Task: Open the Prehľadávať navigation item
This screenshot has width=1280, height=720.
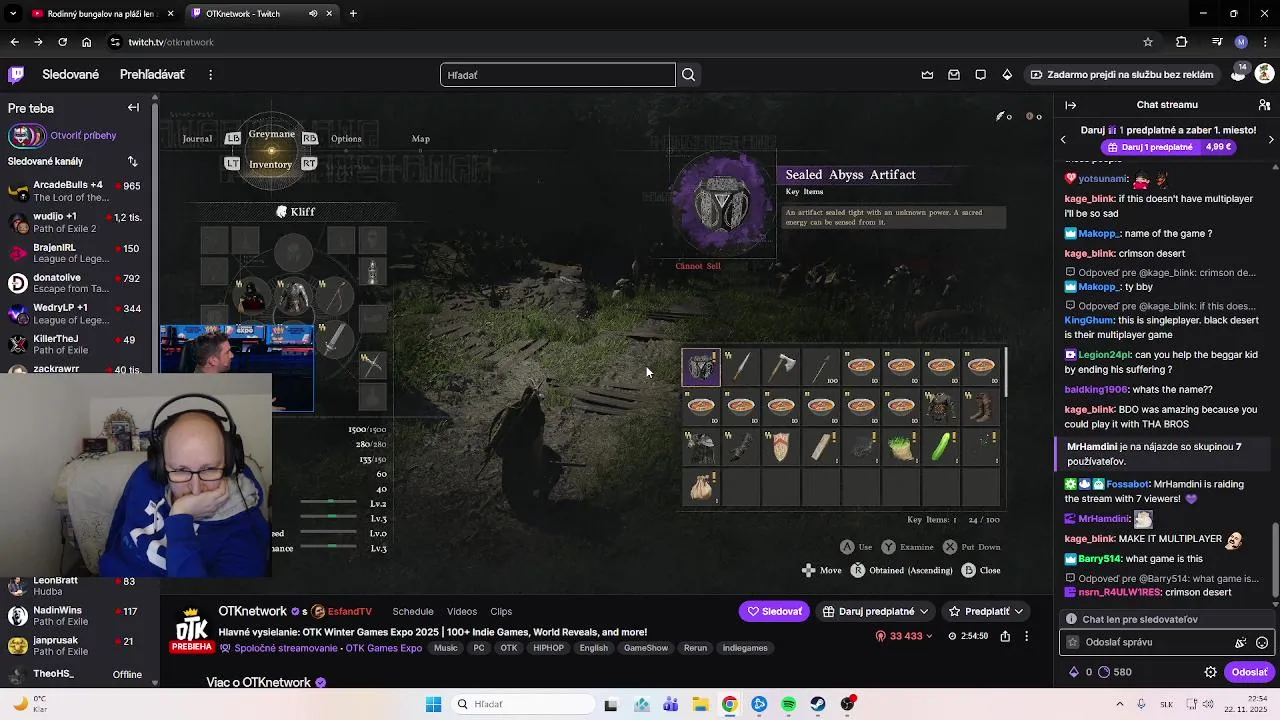Action: (x=152, y=74)
